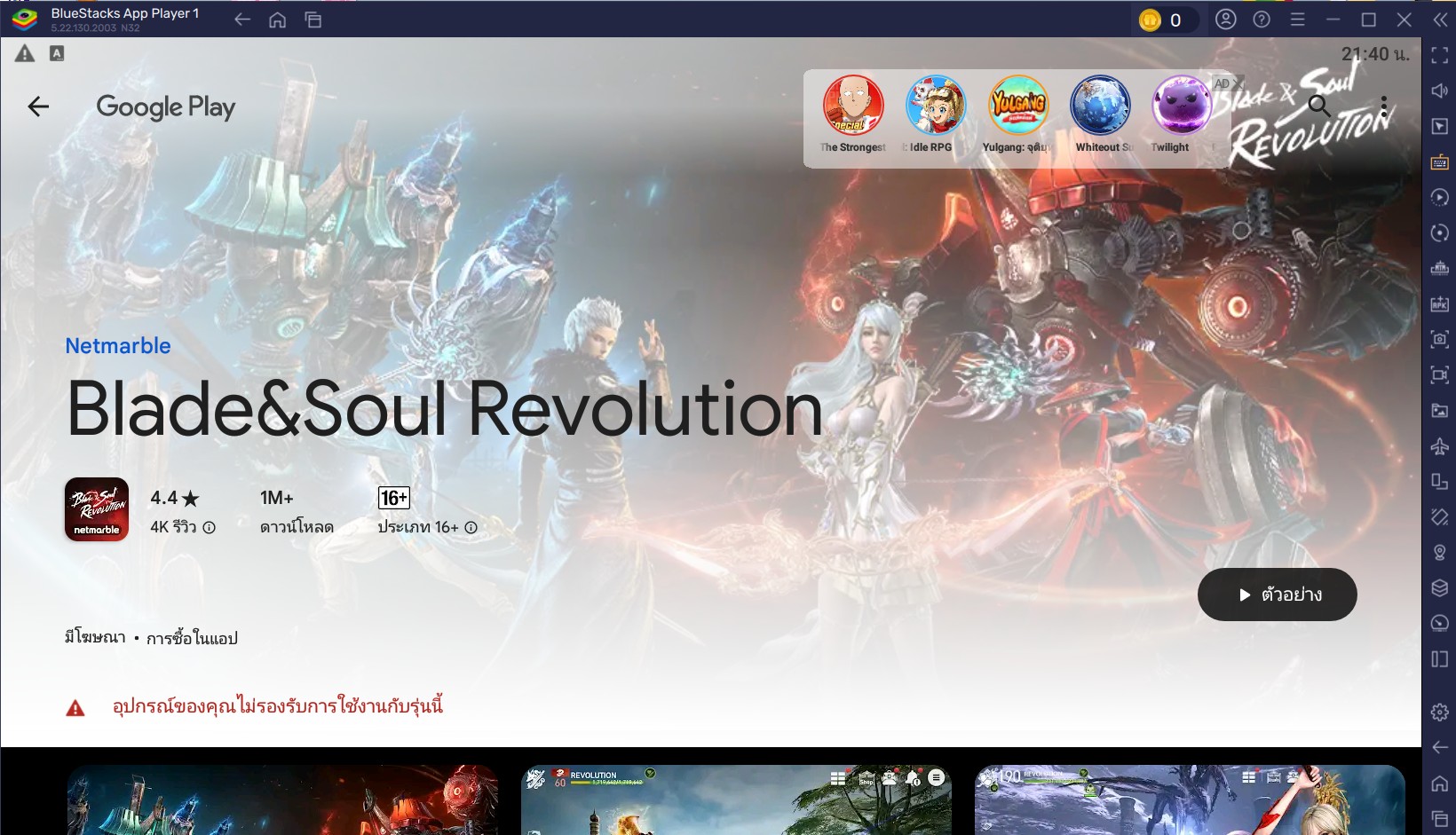The image size is (1456, 835).
Task: Open the Netmarble developer link
Action: [118, 346]
